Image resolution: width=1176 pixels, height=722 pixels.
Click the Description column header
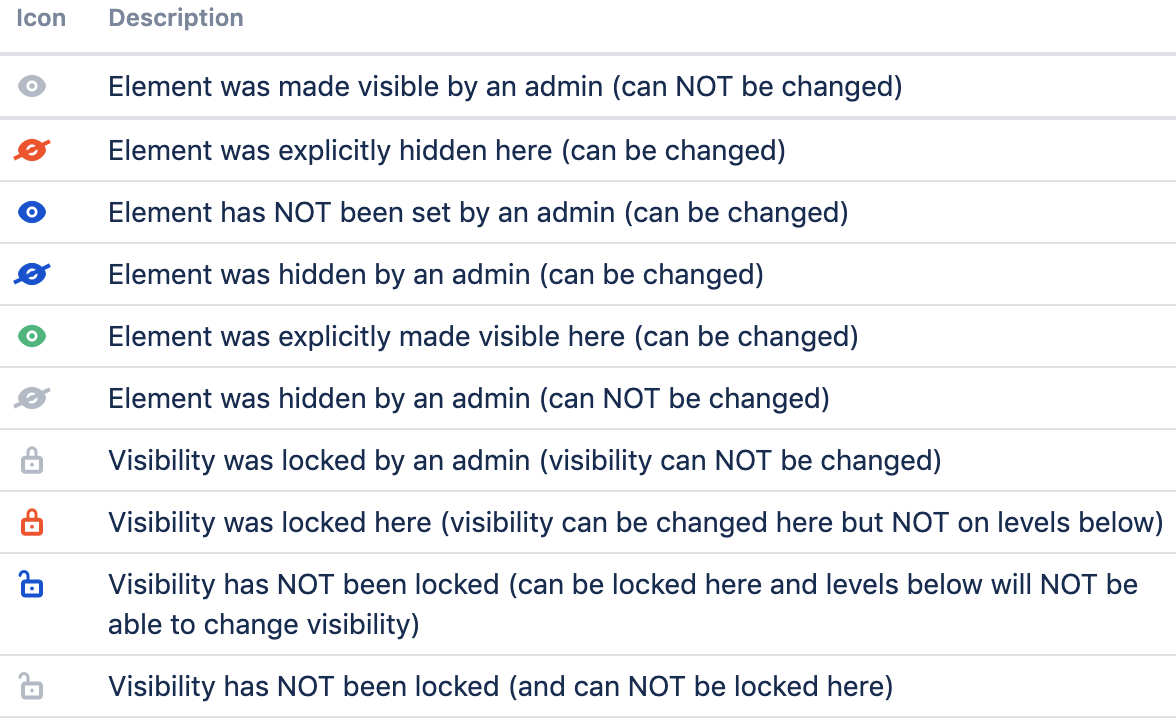coord(176,18)
